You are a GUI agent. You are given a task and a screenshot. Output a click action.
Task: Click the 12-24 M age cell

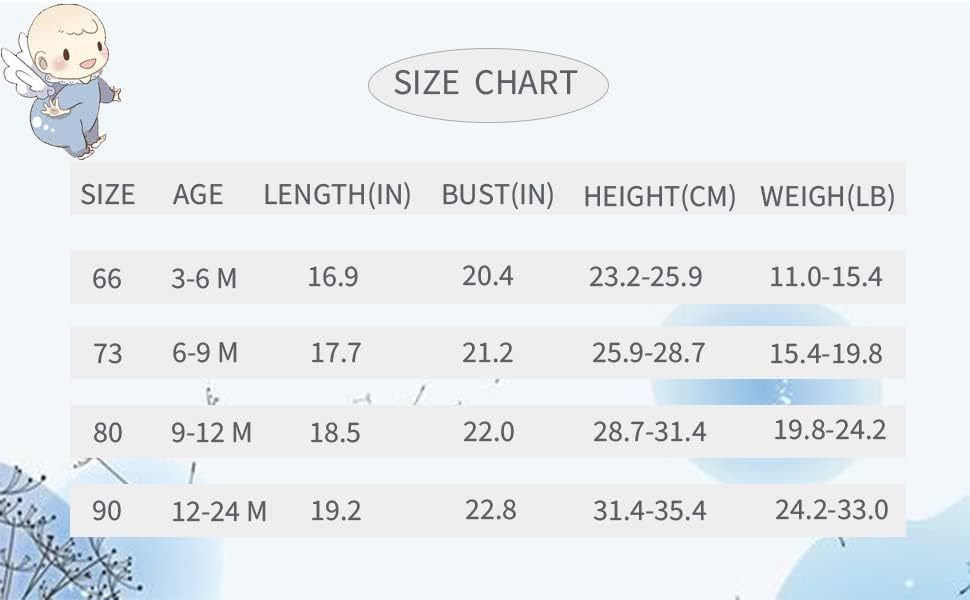pyautogui.click(x=219, y=512)
